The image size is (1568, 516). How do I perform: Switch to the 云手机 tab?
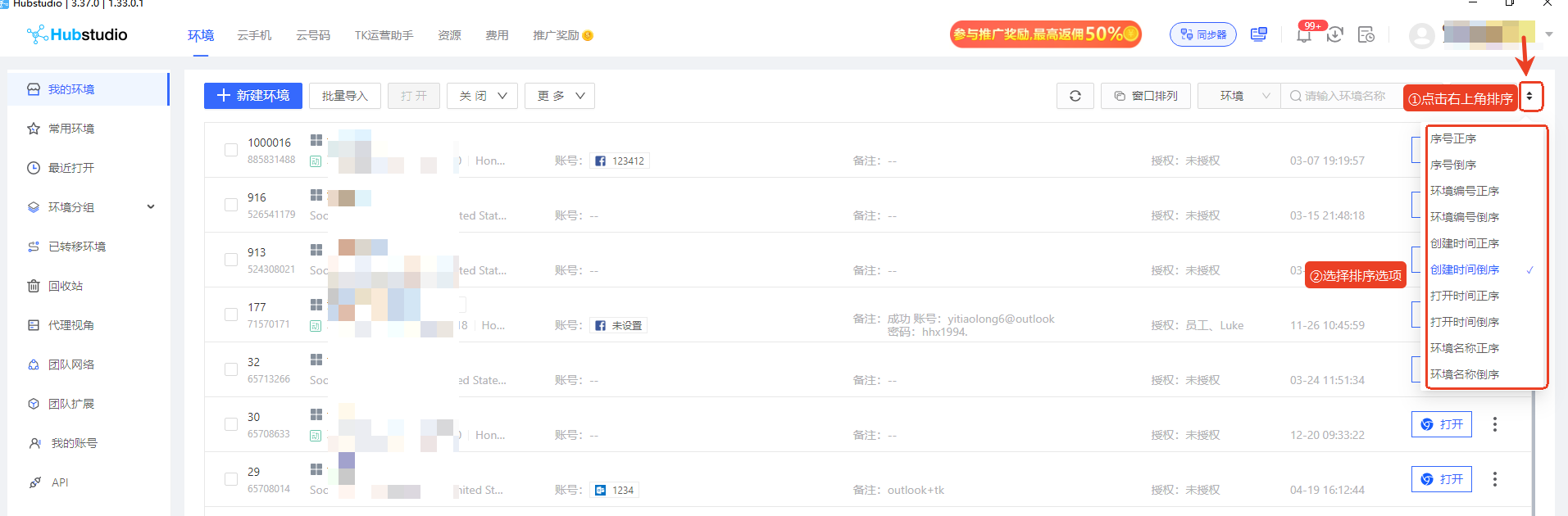[x=254, y=35]
